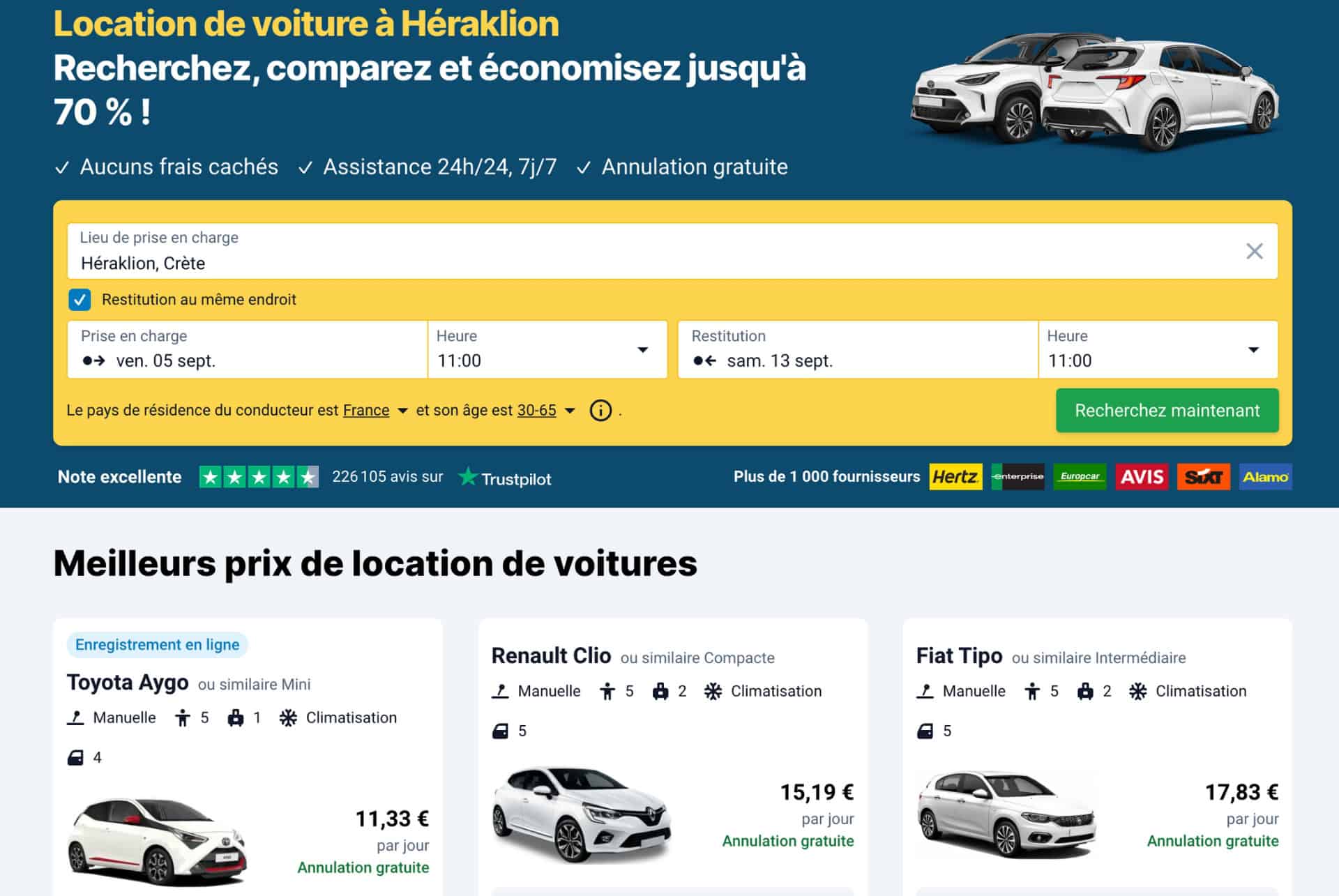Click the Alamo supplier logo
This screenshot has height=896, width=1339.
(1265, 477)
